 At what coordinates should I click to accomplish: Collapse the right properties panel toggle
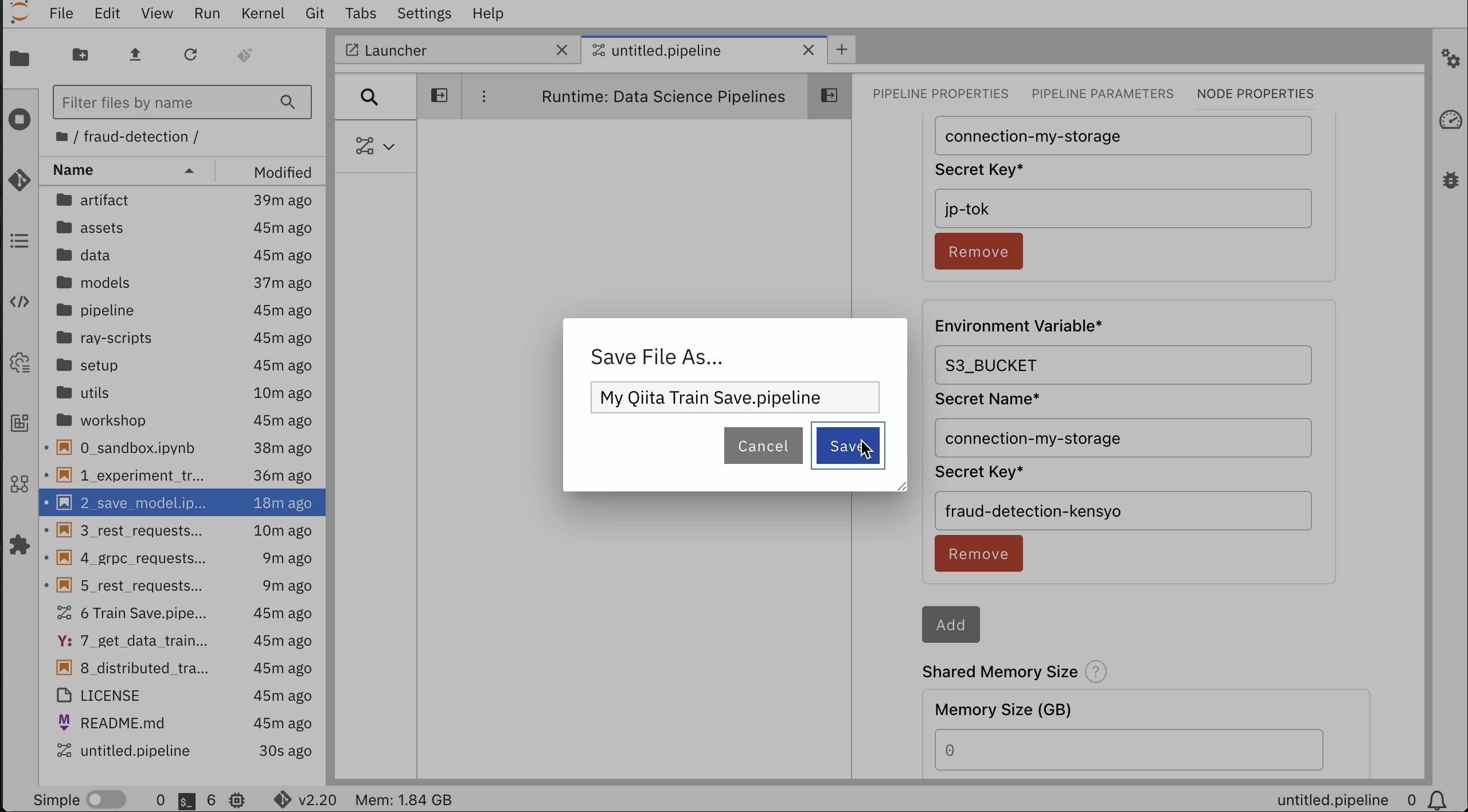pos(829,96)
